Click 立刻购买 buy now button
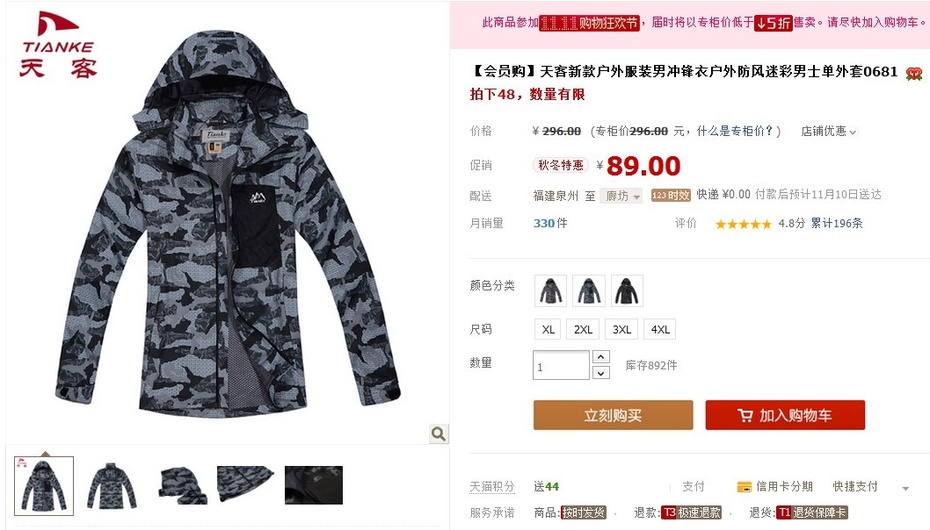Image resolution: width=930 pixels, height=530 pixels. [613, 415]
